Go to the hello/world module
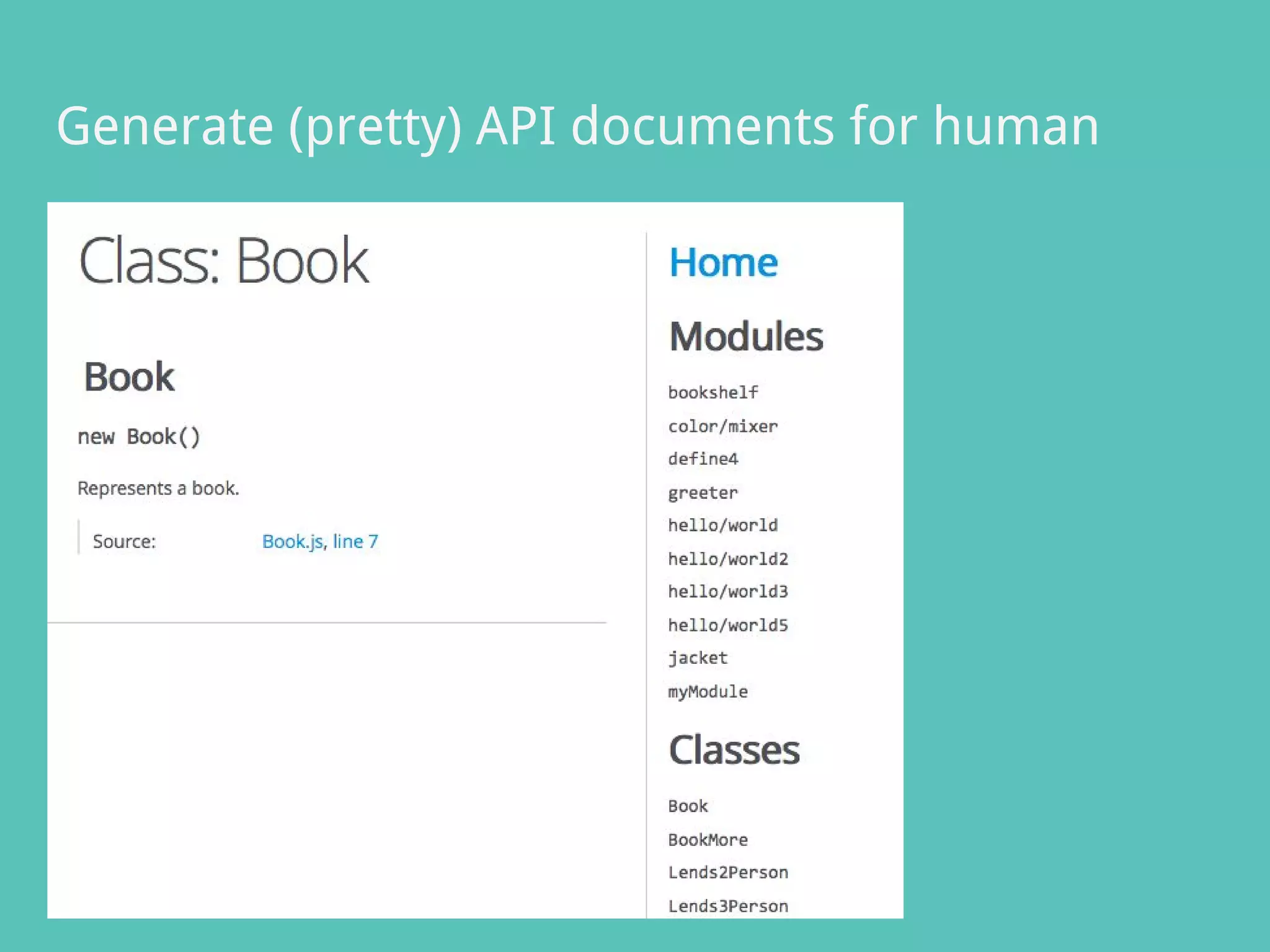The height and width of the screenshot is (952, 1270). [722, 525]
